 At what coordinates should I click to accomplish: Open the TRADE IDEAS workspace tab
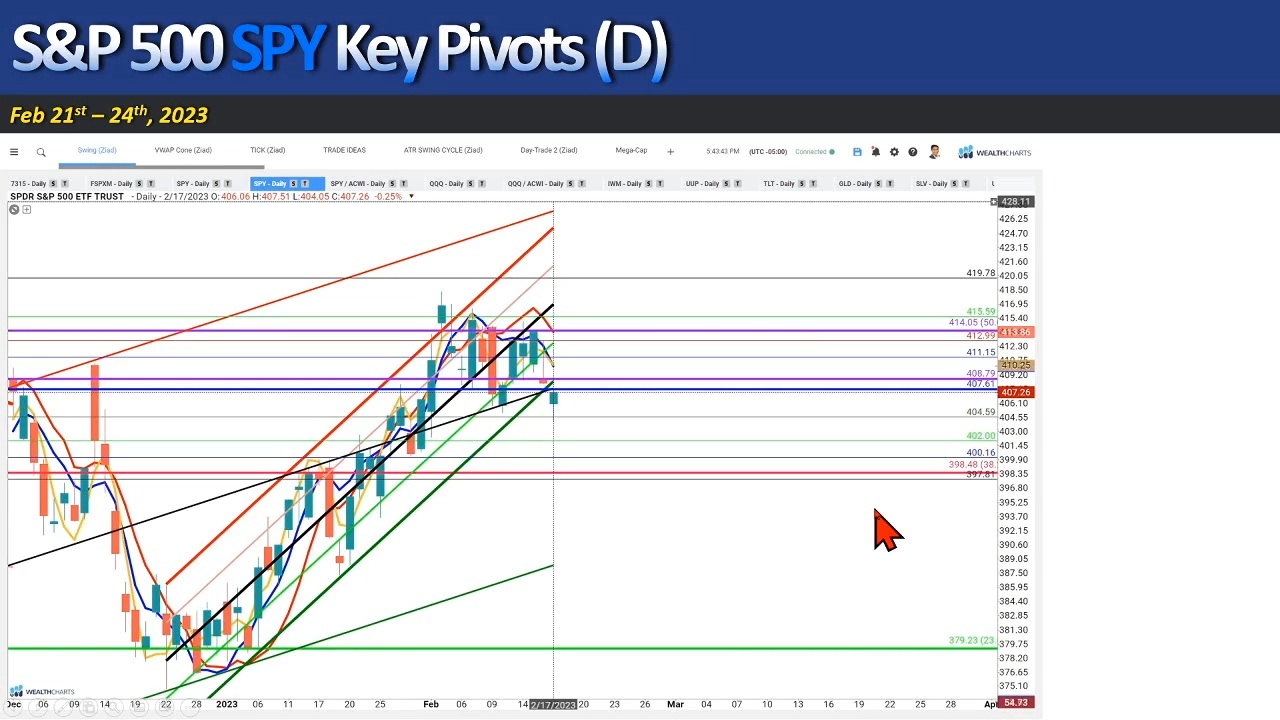pyautogui.click(x=344, y=150)
